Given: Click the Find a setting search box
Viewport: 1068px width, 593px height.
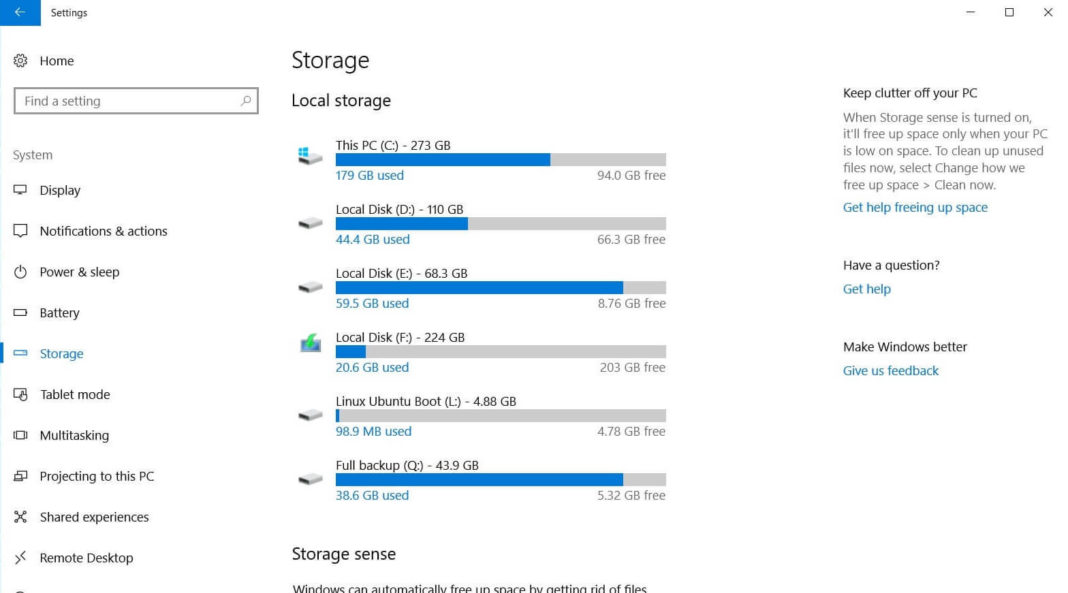Looking at the screenshot, I should pos(120,100).
